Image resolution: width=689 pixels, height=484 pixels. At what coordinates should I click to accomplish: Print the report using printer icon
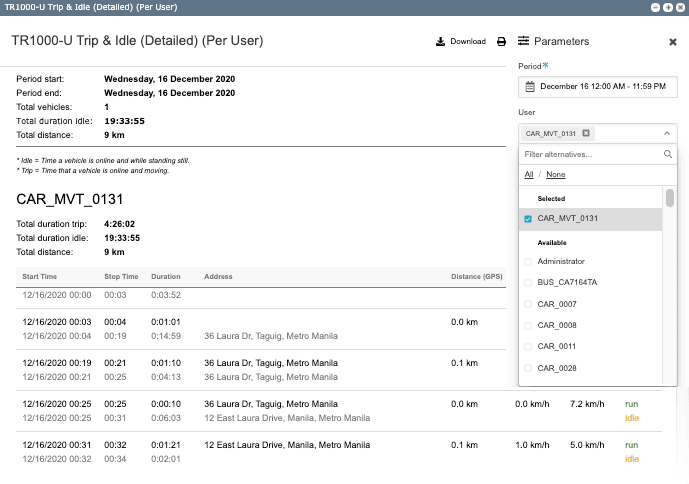502,42
